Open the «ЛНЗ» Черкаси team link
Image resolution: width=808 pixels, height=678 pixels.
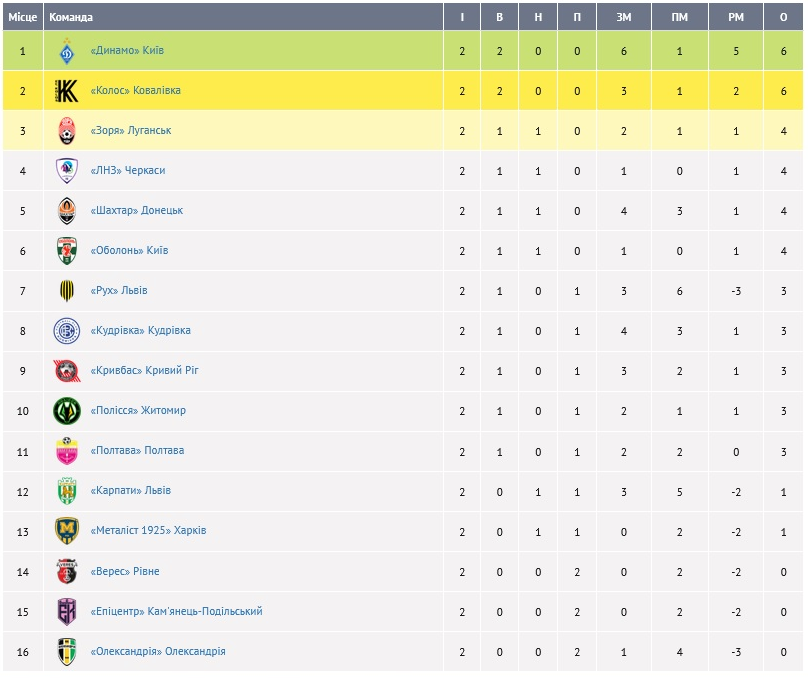[x=127, y=171]
